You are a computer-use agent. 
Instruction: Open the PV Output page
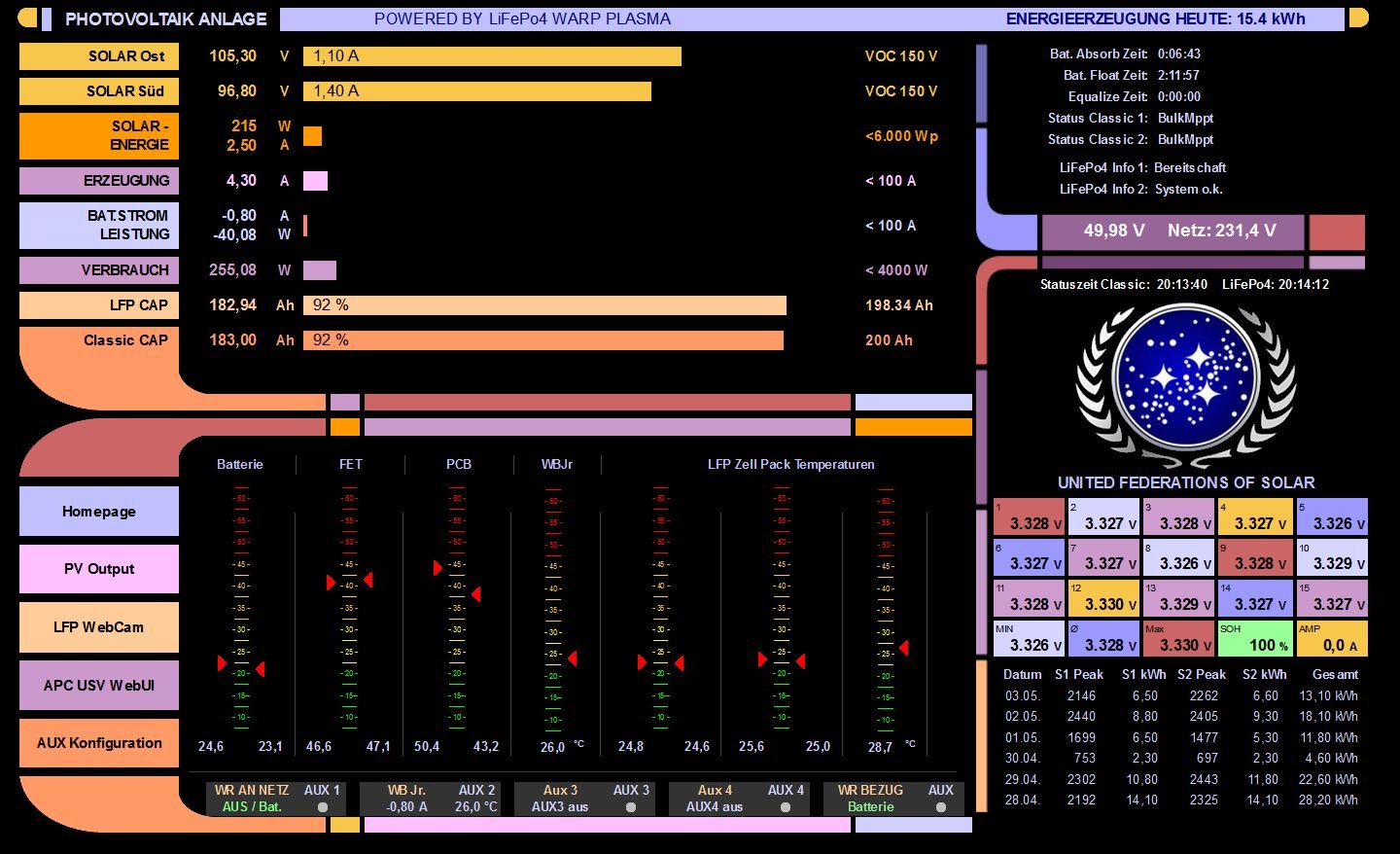point(99,569)
